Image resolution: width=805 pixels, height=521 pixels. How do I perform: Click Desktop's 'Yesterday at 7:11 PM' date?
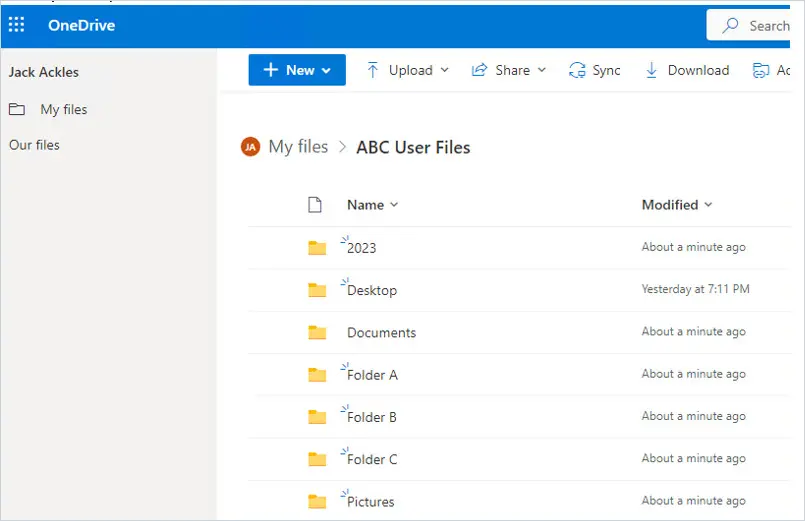click(695, 289)
